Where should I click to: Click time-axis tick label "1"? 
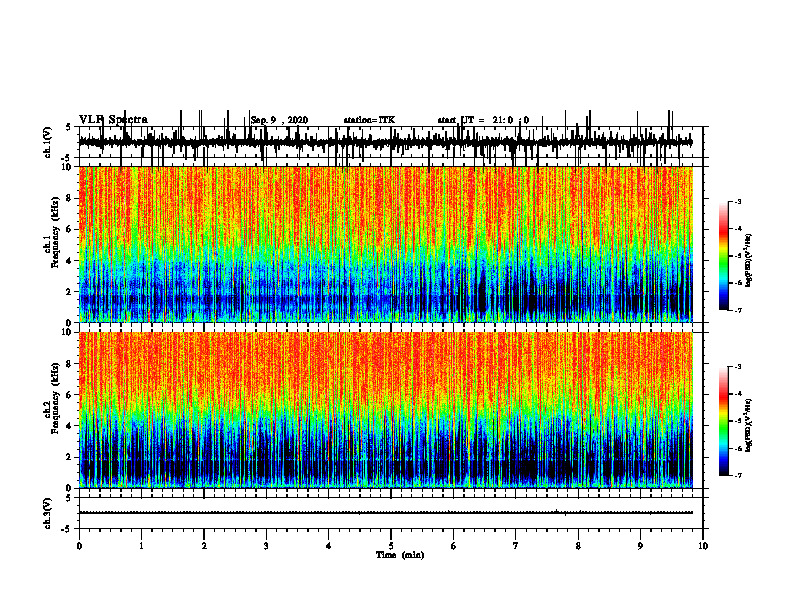click(141, 546)
